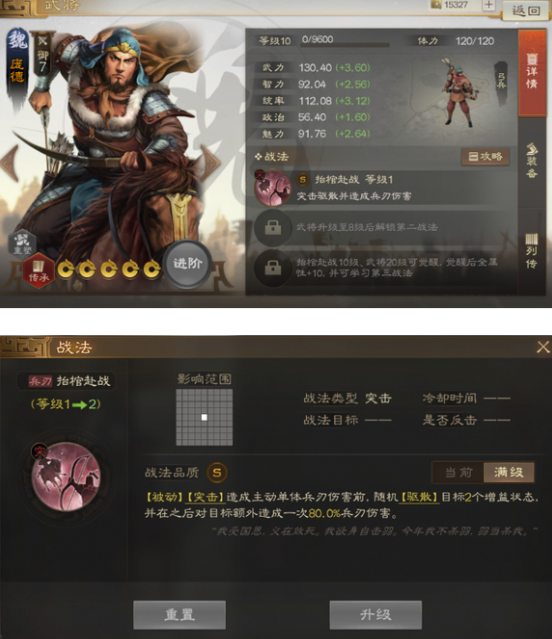Select the archer troop figure preview
This screenshot has height=639, width=552.
coord(460,93)
